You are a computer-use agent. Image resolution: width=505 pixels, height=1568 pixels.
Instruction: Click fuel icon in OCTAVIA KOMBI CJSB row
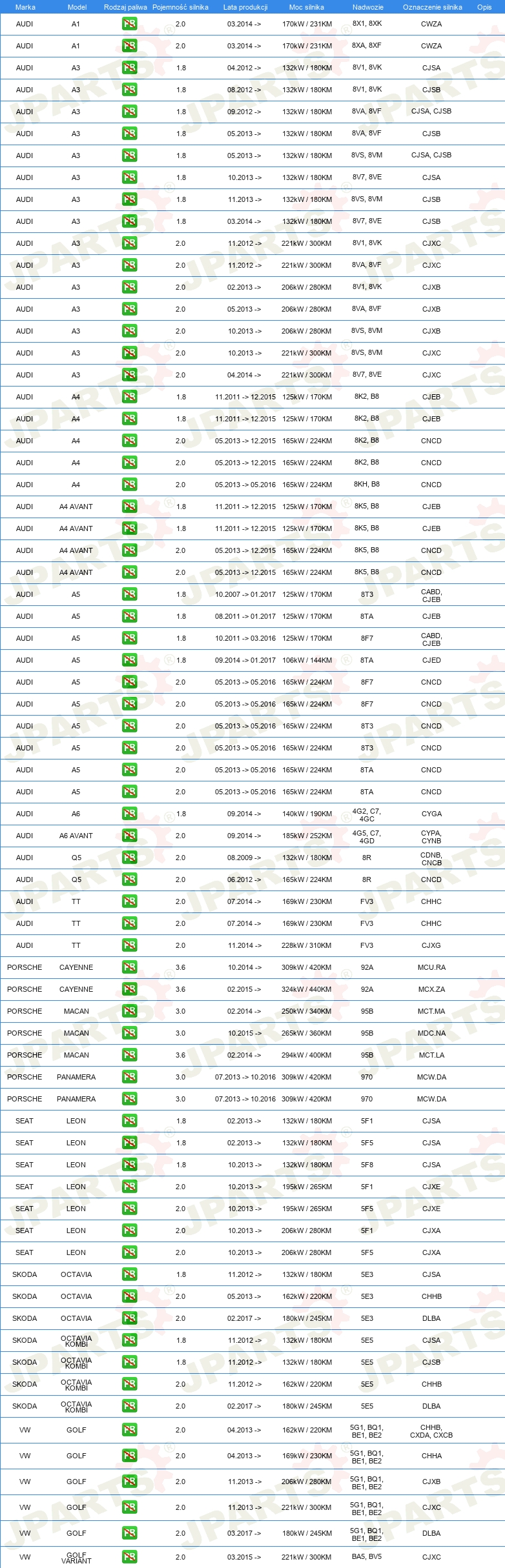click(x=129, y=1362)
